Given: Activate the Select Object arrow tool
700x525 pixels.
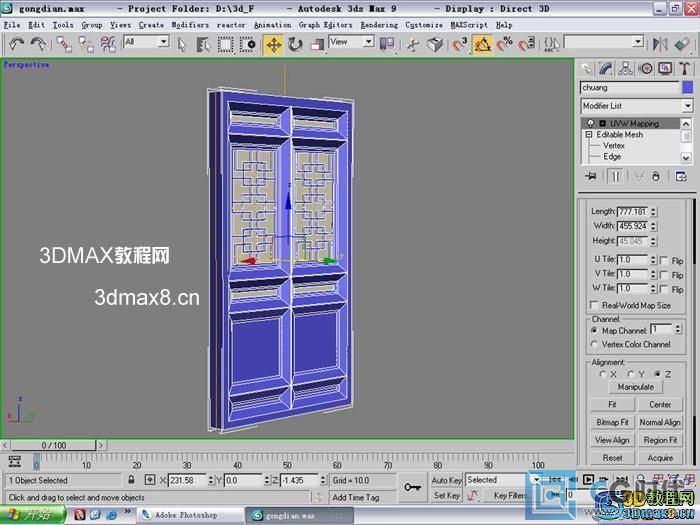Looking at the screenshot, I should coord(182,44).
